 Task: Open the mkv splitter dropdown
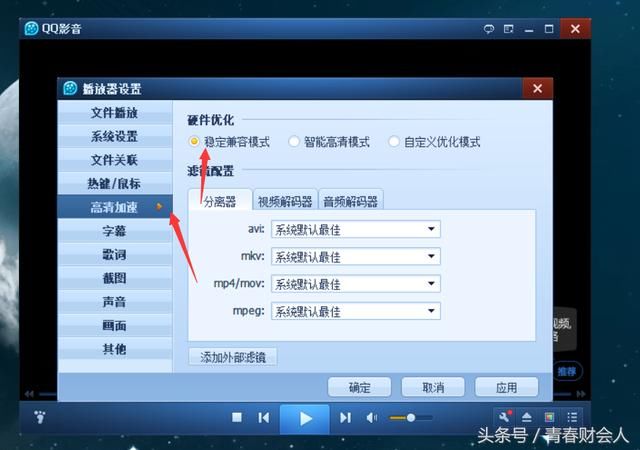[x=356, y=256]
